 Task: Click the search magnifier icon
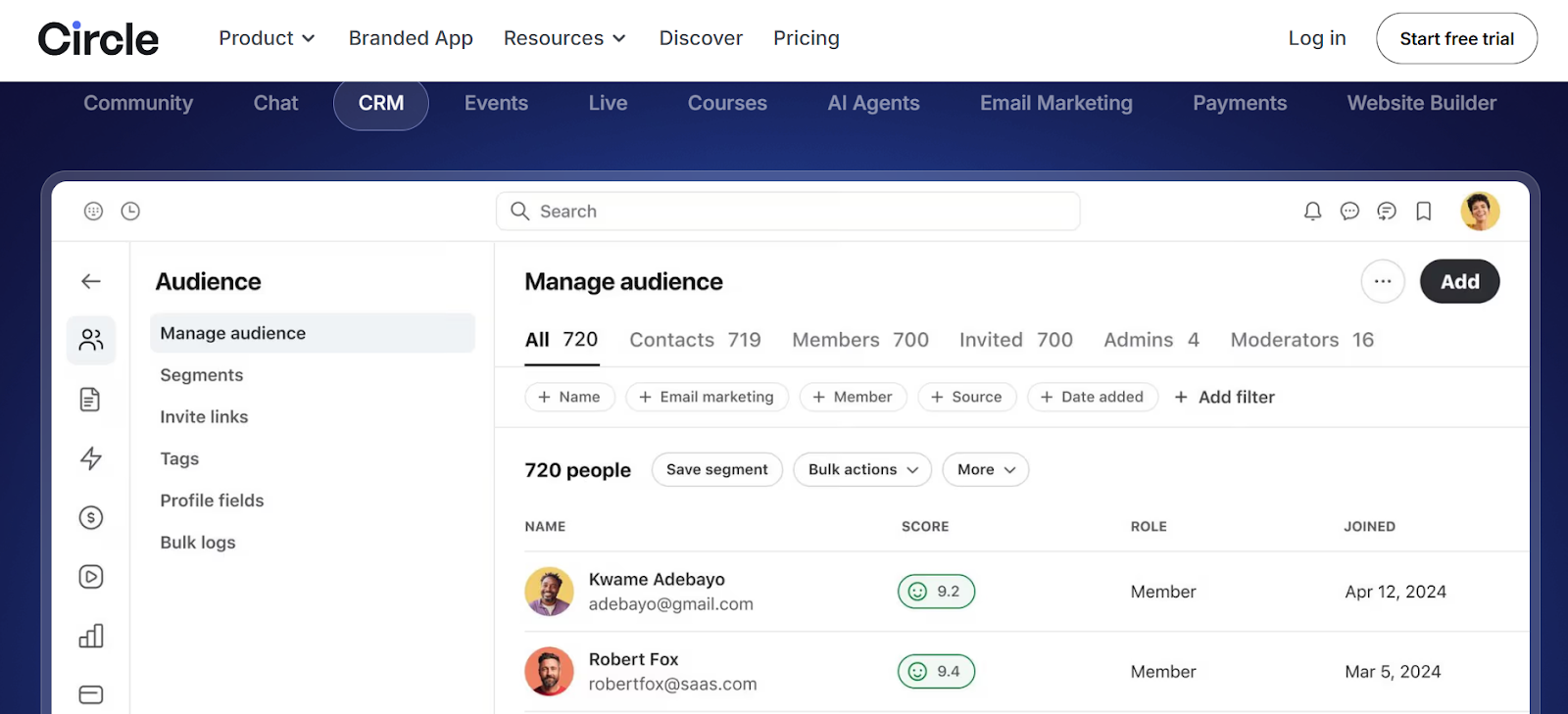520,211
